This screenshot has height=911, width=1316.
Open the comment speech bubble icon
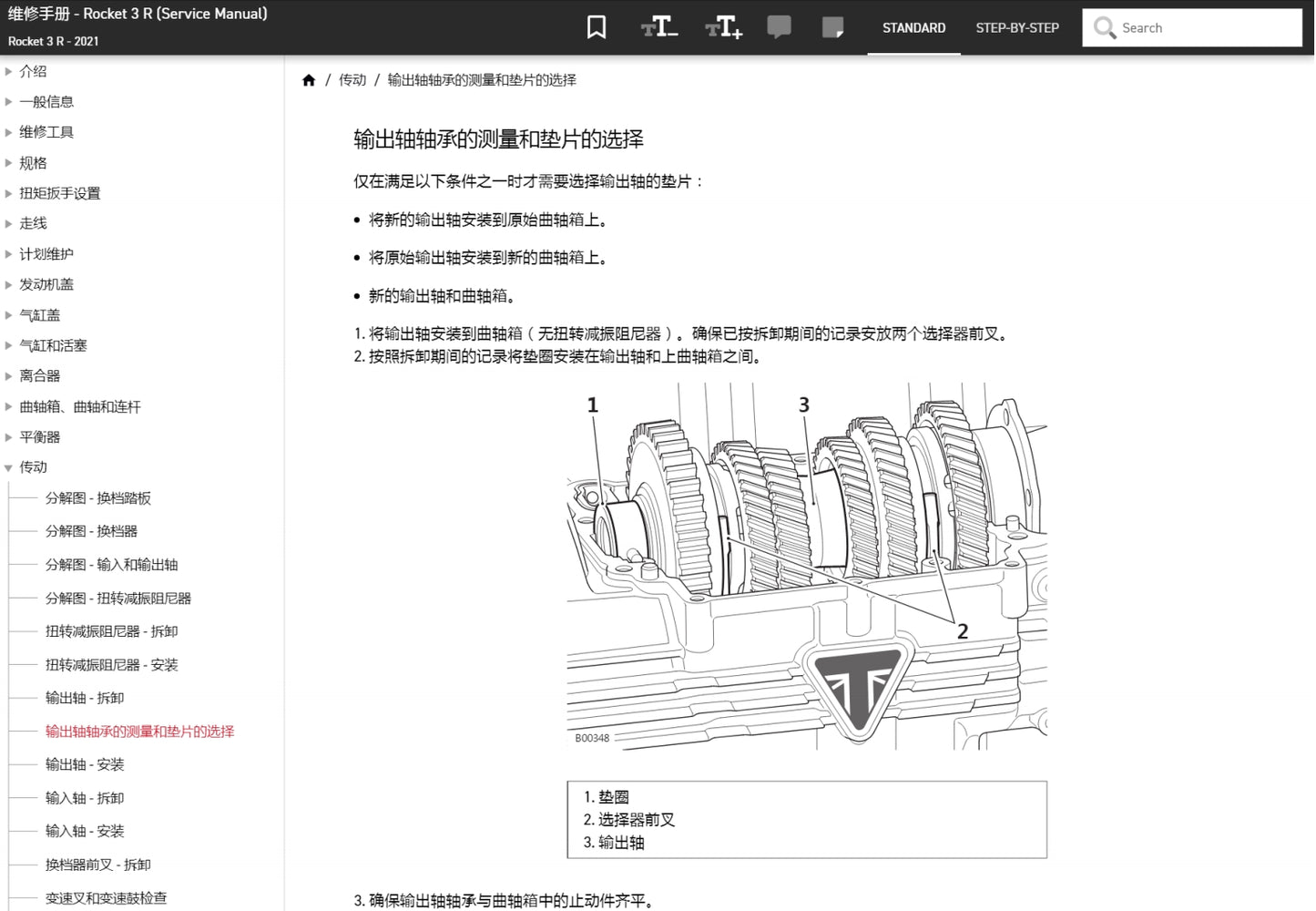pos(780,27)
